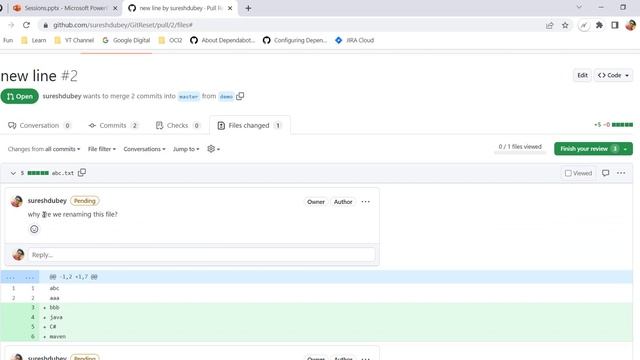640x360 pixels.
Task: Add a file comment on abc.txt
Action: (605, 173)
